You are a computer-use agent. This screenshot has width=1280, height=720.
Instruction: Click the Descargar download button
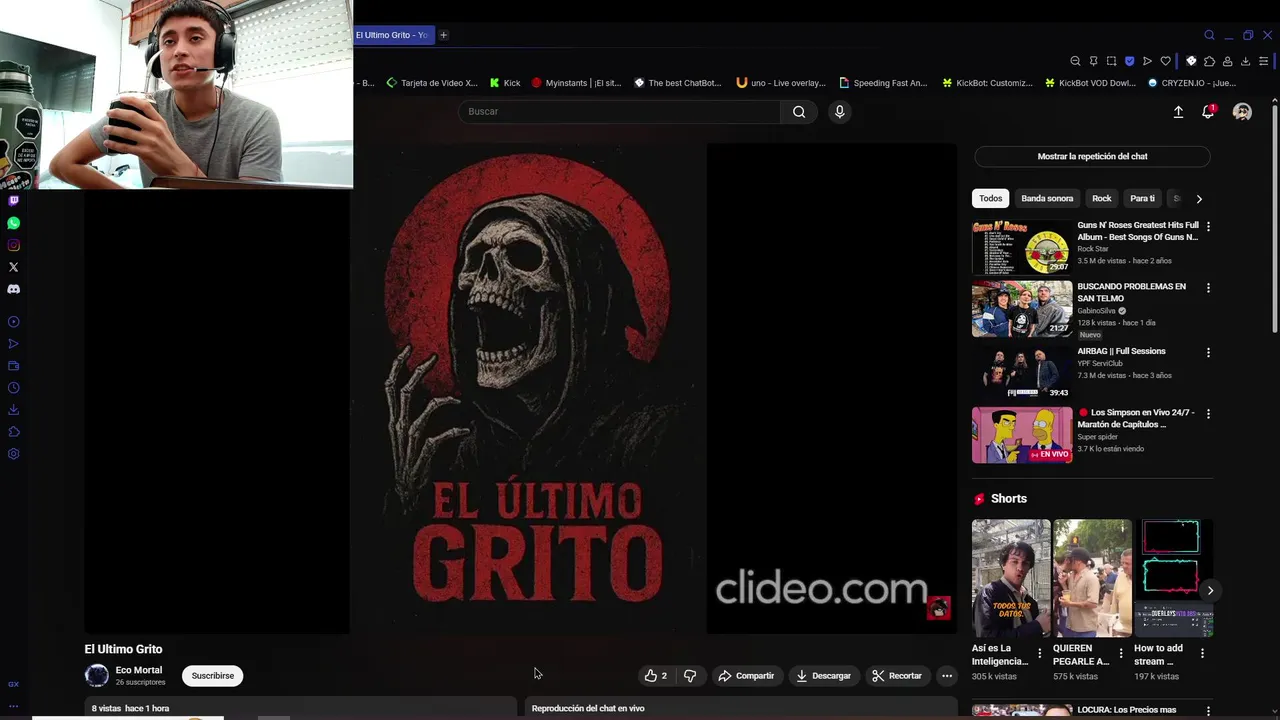(x=823, y=676)
